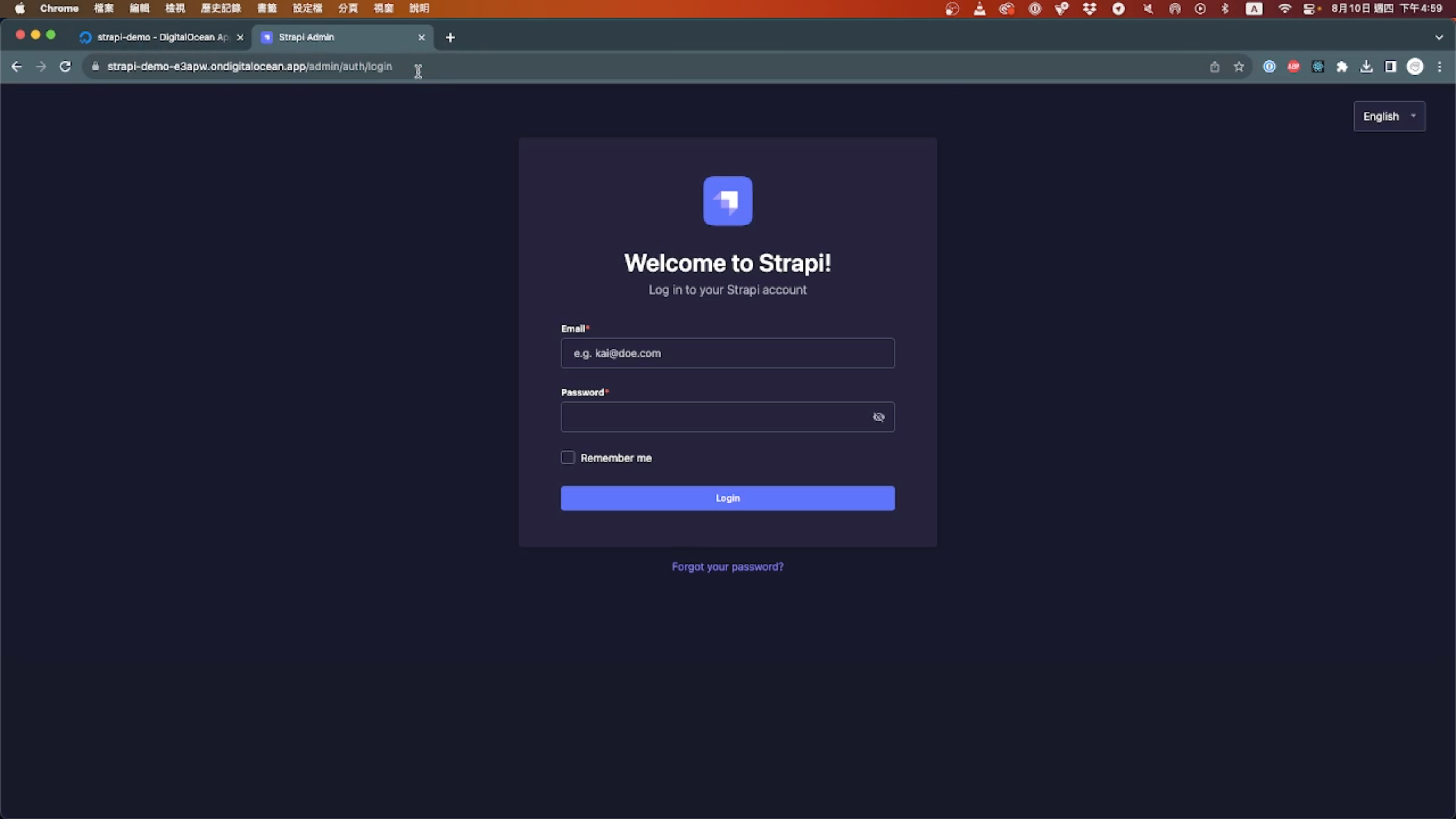
Task: Open the 檔案 menu in the menu bar
Action: 103,8
